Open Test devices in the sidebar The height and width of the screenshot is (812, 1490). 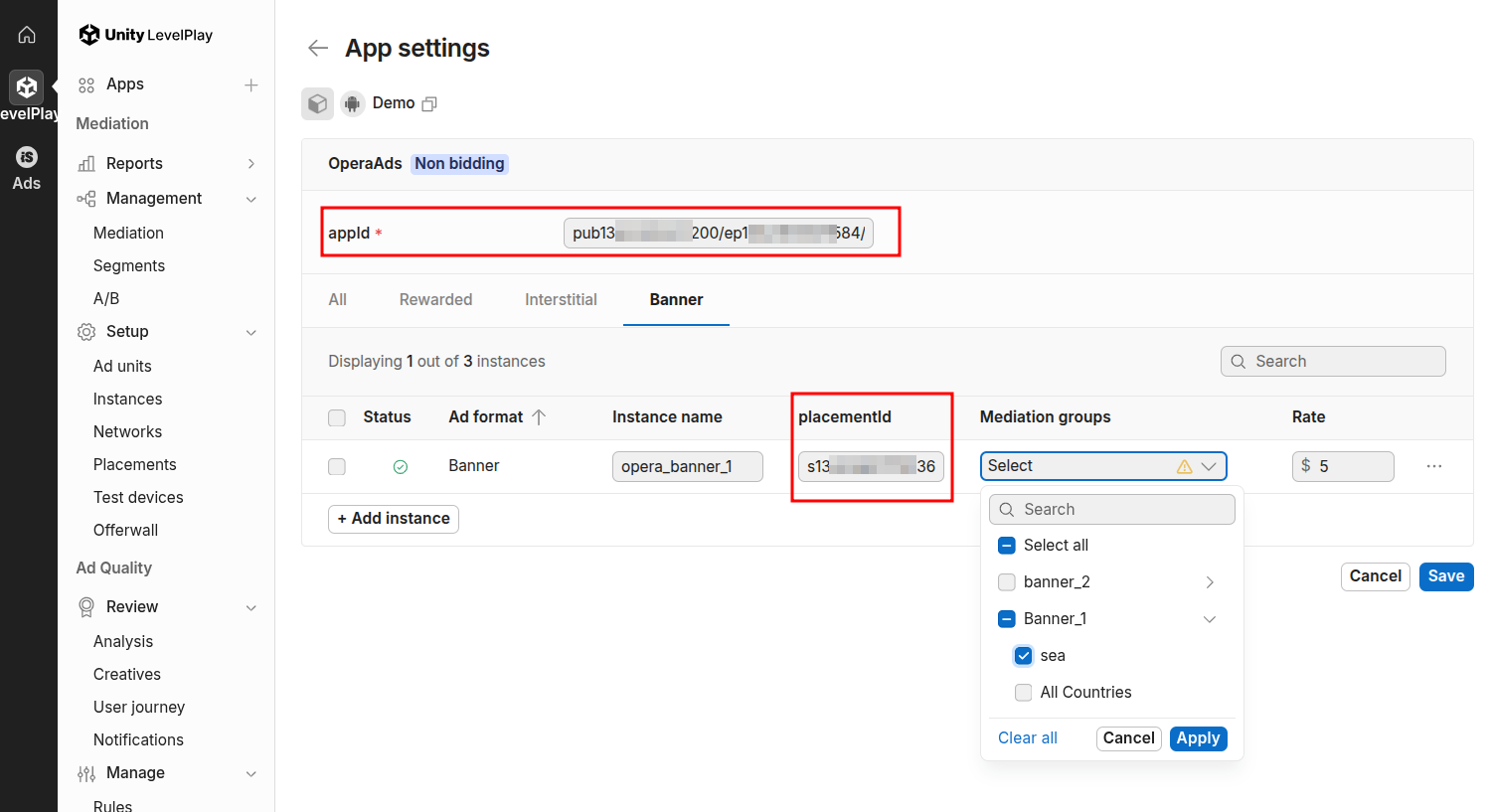pos(138,497)
